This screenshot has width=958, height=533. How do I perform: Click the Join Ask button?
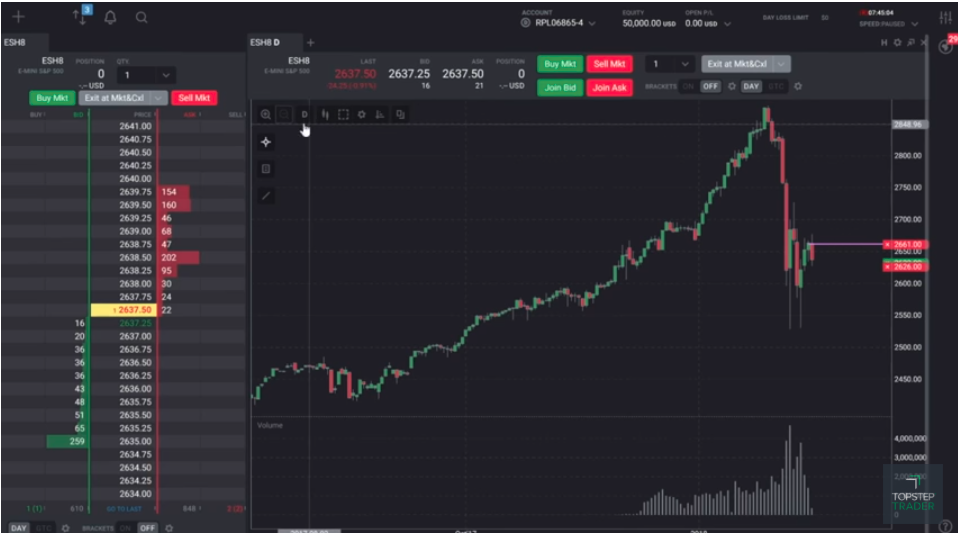(609, 87)
